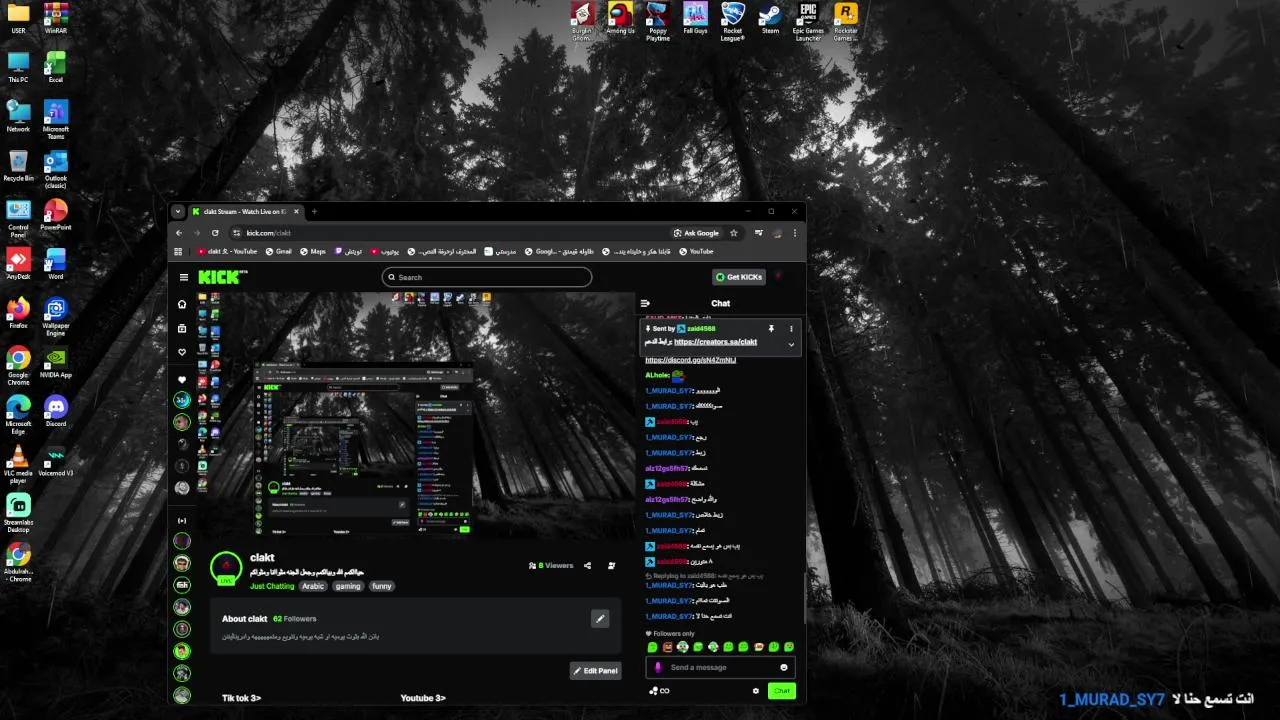Open the Among Us desktop shortcut
The height and width of the screenshot is (720, 1280).
620,19
